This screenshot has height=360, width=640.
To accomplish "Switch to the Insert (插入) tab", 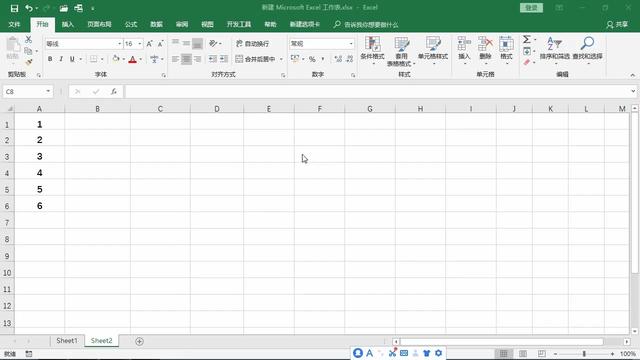I will 68,24.
